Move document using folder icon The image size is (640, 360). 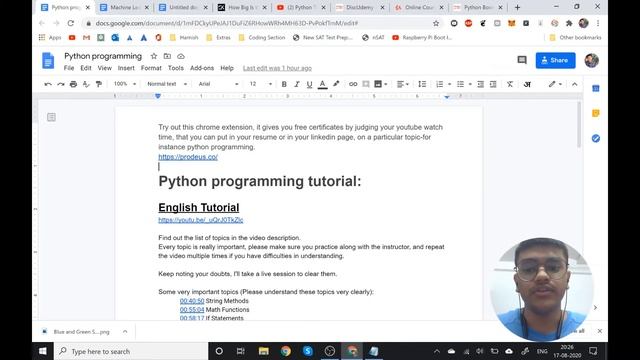(x=167, y=56)
